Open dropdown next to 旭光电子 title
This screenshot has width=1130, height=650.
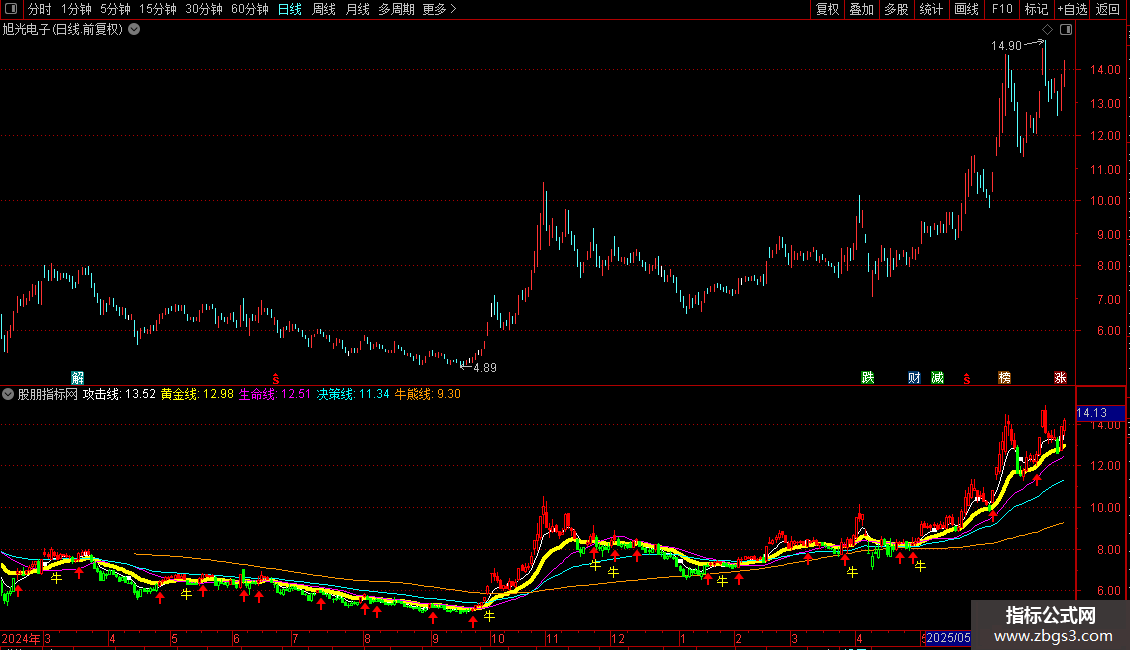pyautogui.click(x=134, y=30)
